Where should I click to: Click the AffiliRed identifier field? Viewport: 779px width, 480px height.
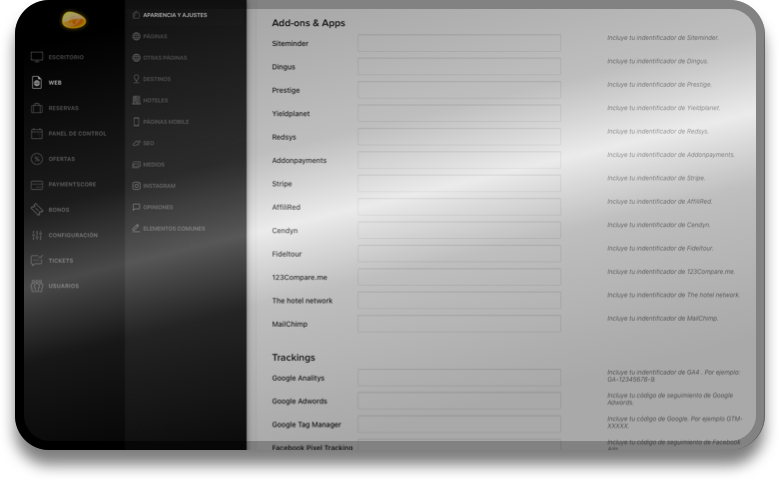pos(459,207)
